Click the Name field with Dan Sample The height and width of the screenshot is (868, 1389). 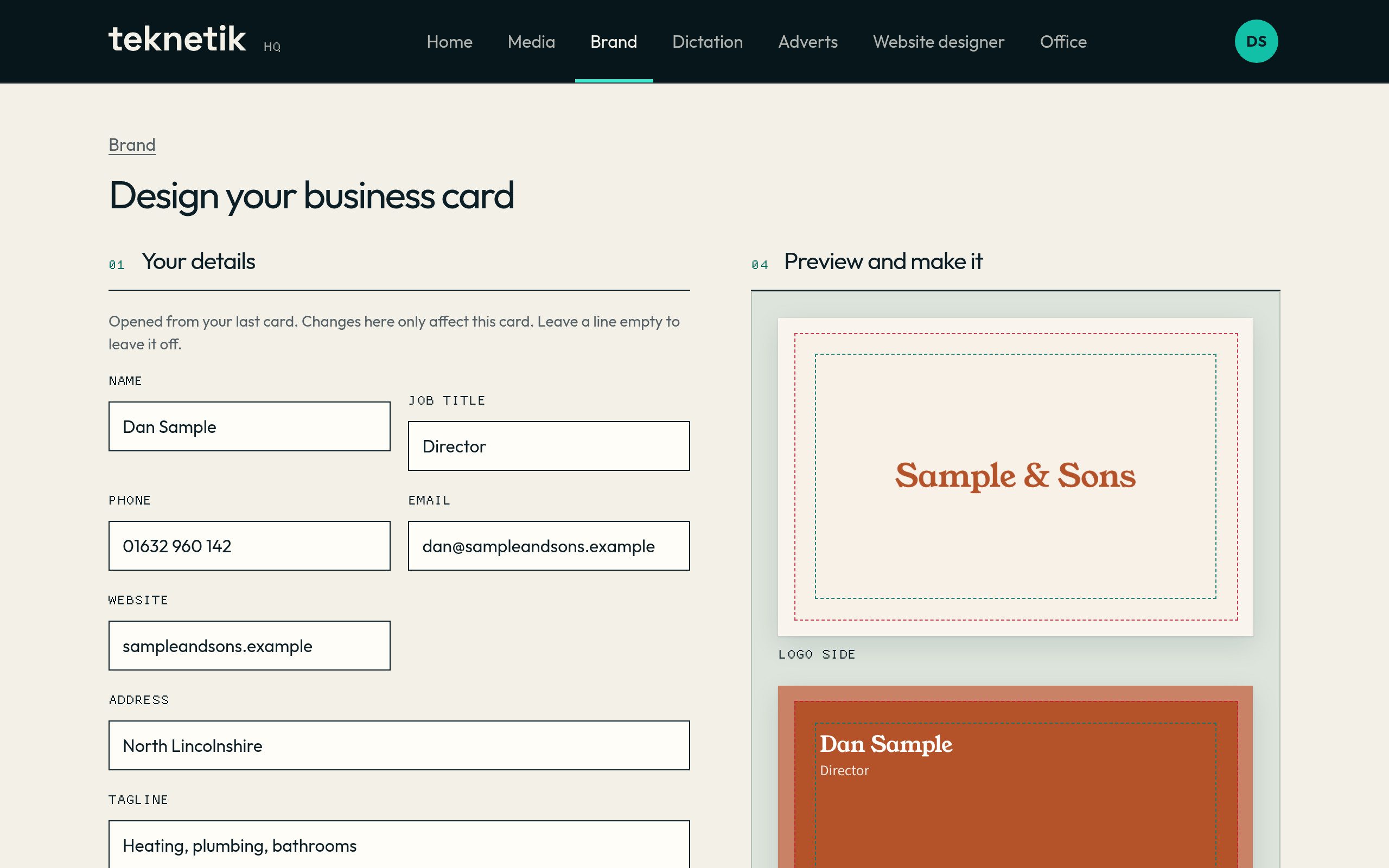coord(249,426)
